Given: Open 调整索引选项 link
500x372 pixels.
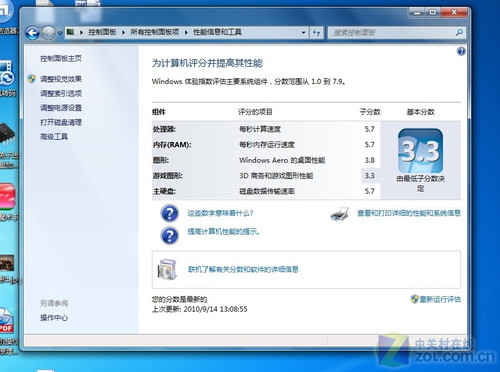Looking at the screenshot, I should pos(61,93).
